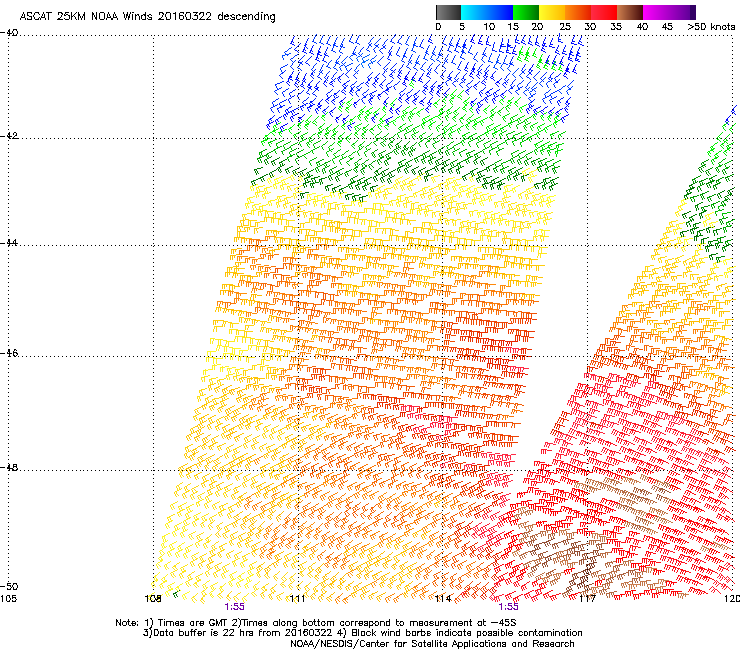The image size is (740, 650).
Task: Click the yellow 20-25 knots legend segment
Action: tap(552, 12)
